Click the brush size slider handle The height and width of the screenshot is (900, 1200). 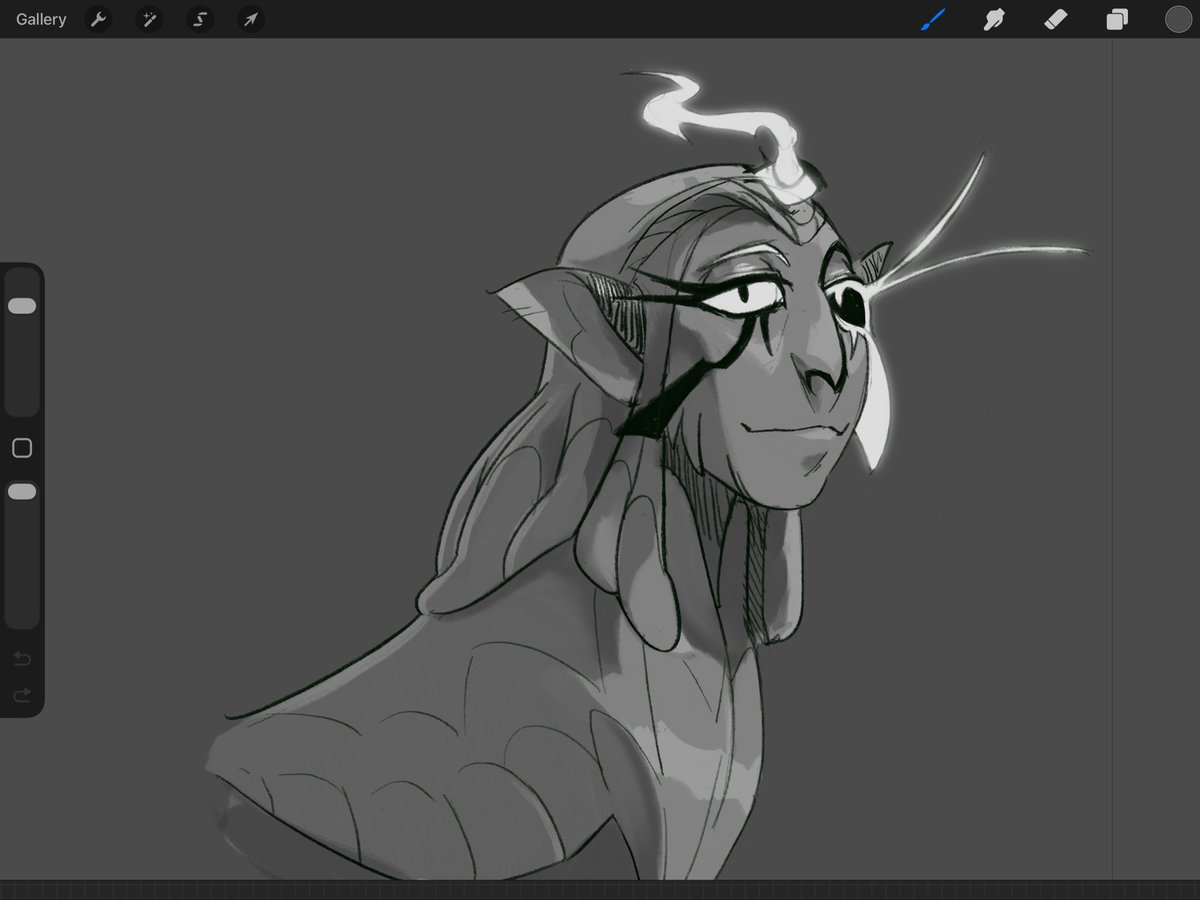point(22,306)
